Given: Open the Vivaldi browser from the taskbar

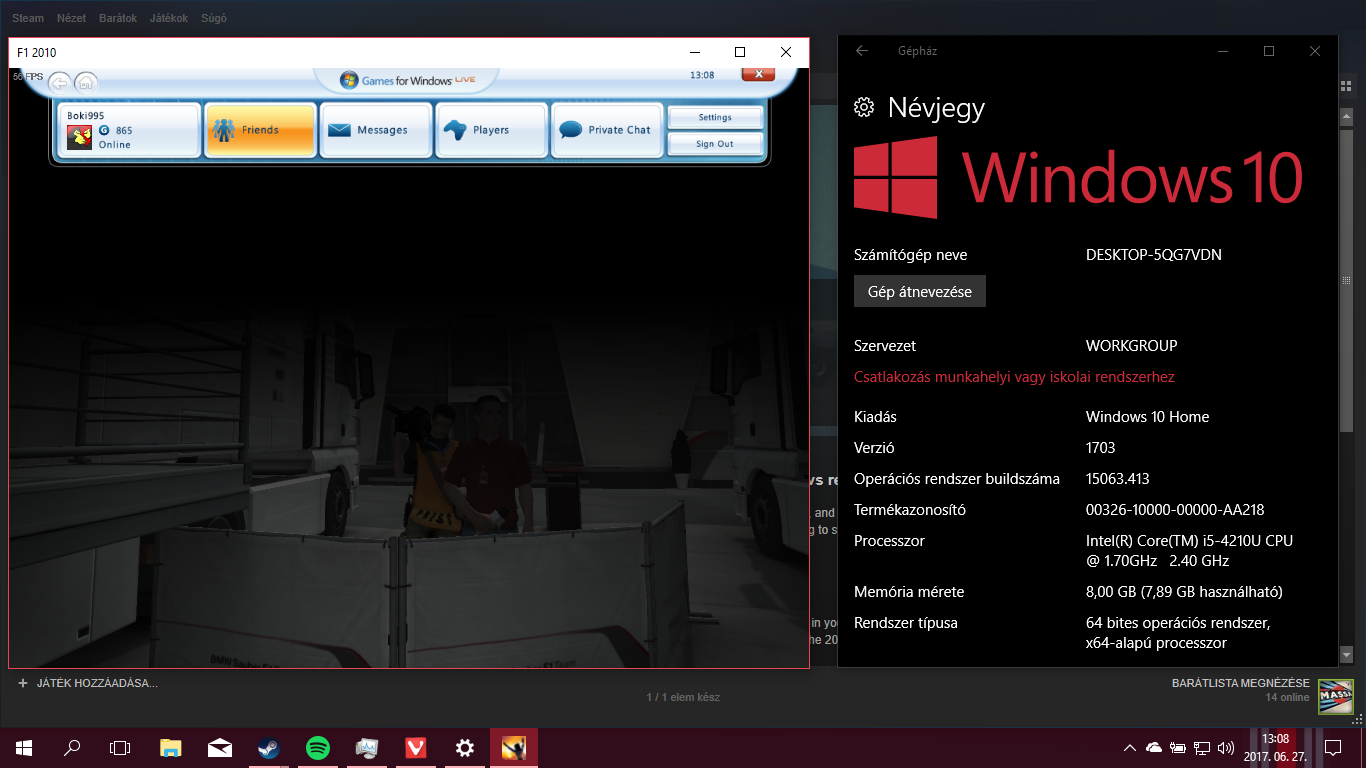Looking at the screenshot, I should [416, 747].
